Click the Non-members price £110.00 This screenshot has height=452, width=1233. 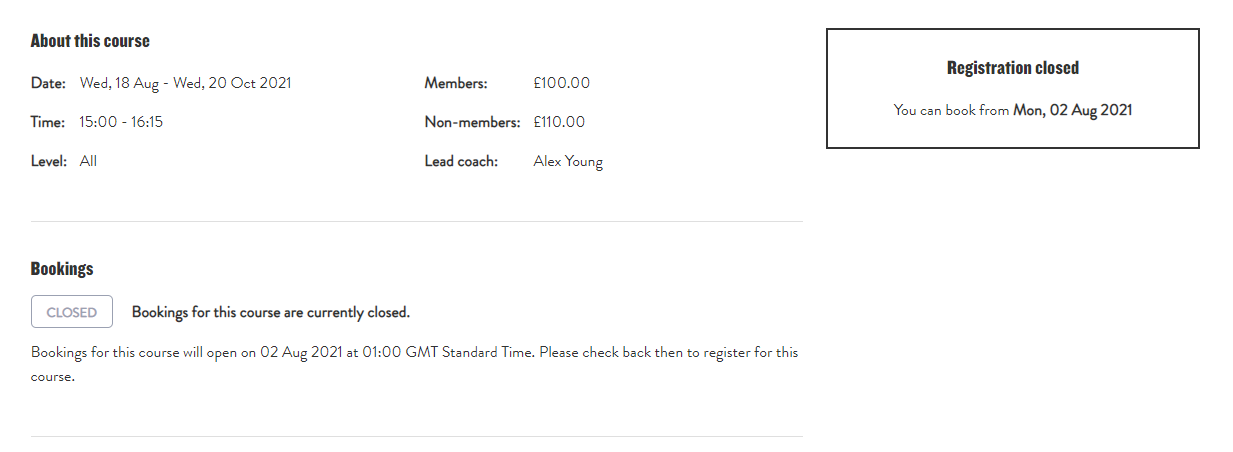click(559, 122)
